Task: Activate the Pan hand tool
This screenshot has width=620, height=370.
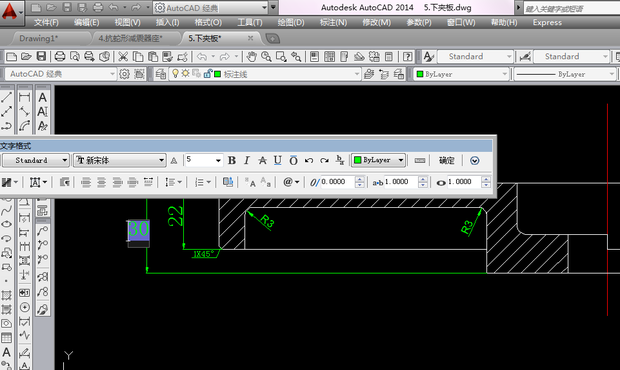Action: 251,57
